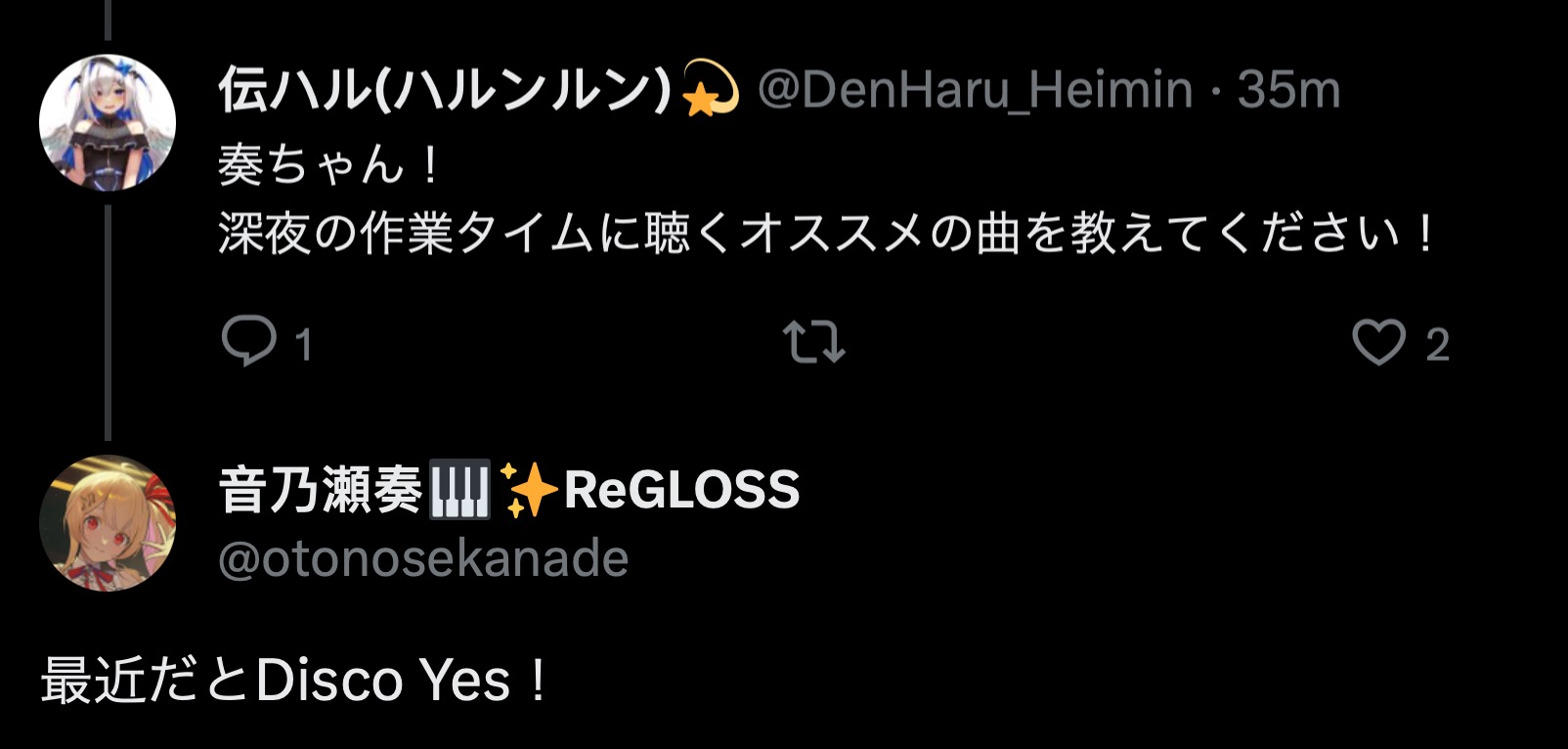Click the reply speech bubble icon
The width and height of the screenshot is (1568, 749).
[249, 341]
